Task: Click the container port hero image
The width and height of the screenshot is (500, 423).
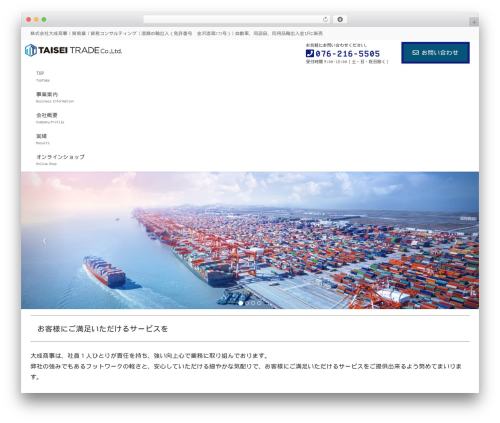Action: [x=250, y=240]
